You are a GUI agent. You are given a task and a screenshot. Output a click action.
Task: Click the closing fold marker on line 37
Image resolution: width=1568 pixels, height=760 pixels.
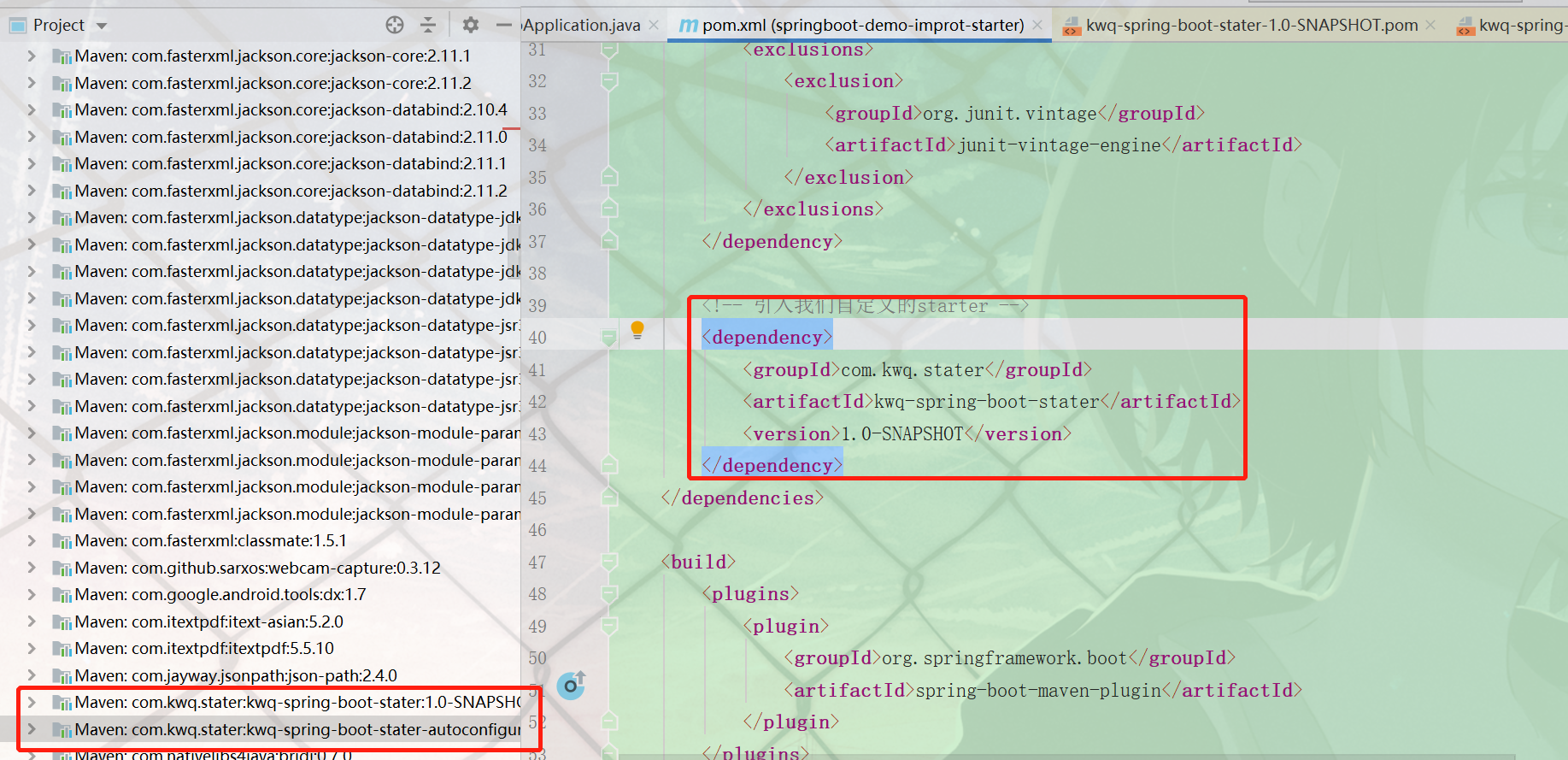click(x=609, y=241)
